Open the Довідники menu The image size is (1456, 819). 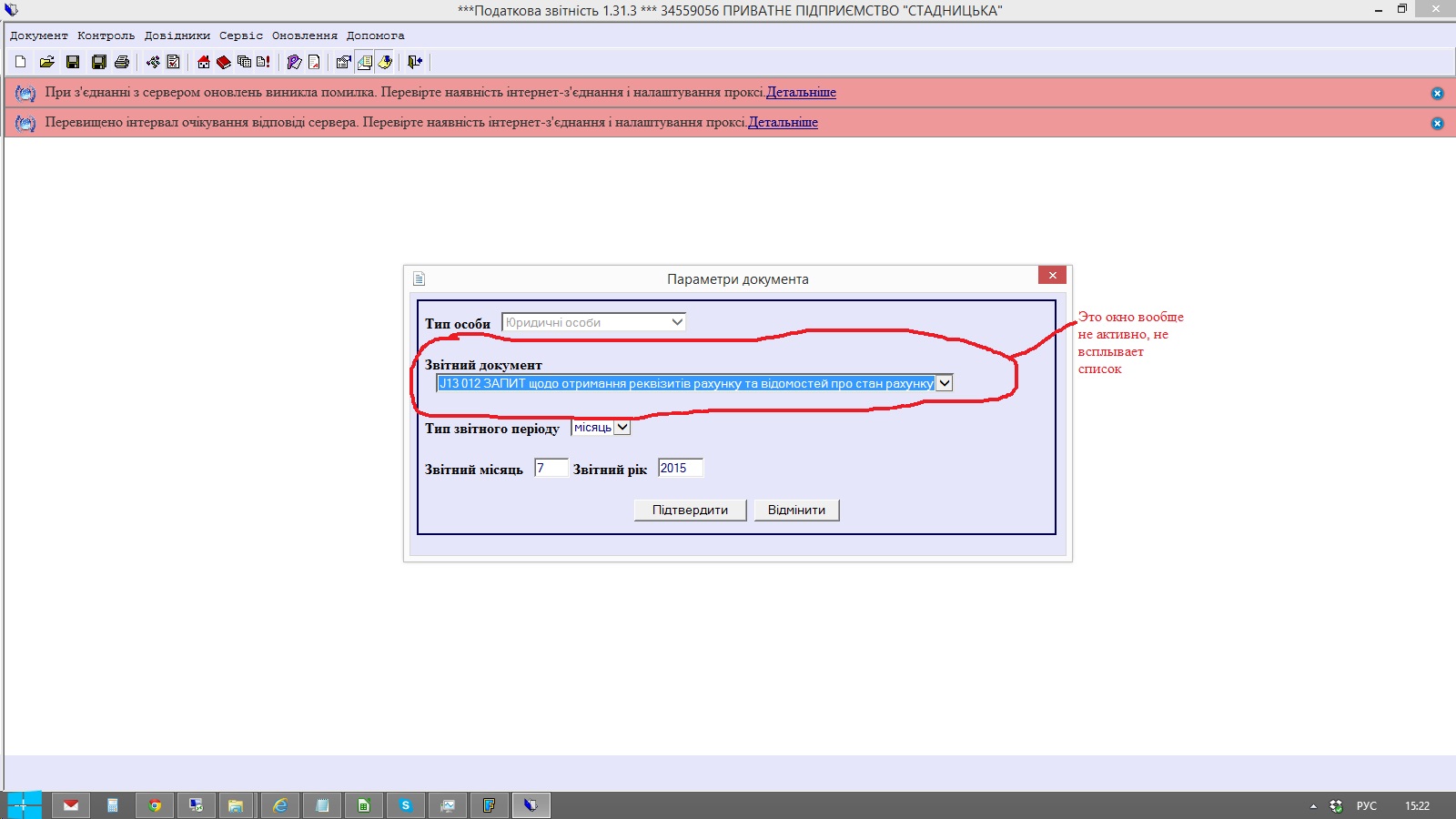tap(177, 35)
